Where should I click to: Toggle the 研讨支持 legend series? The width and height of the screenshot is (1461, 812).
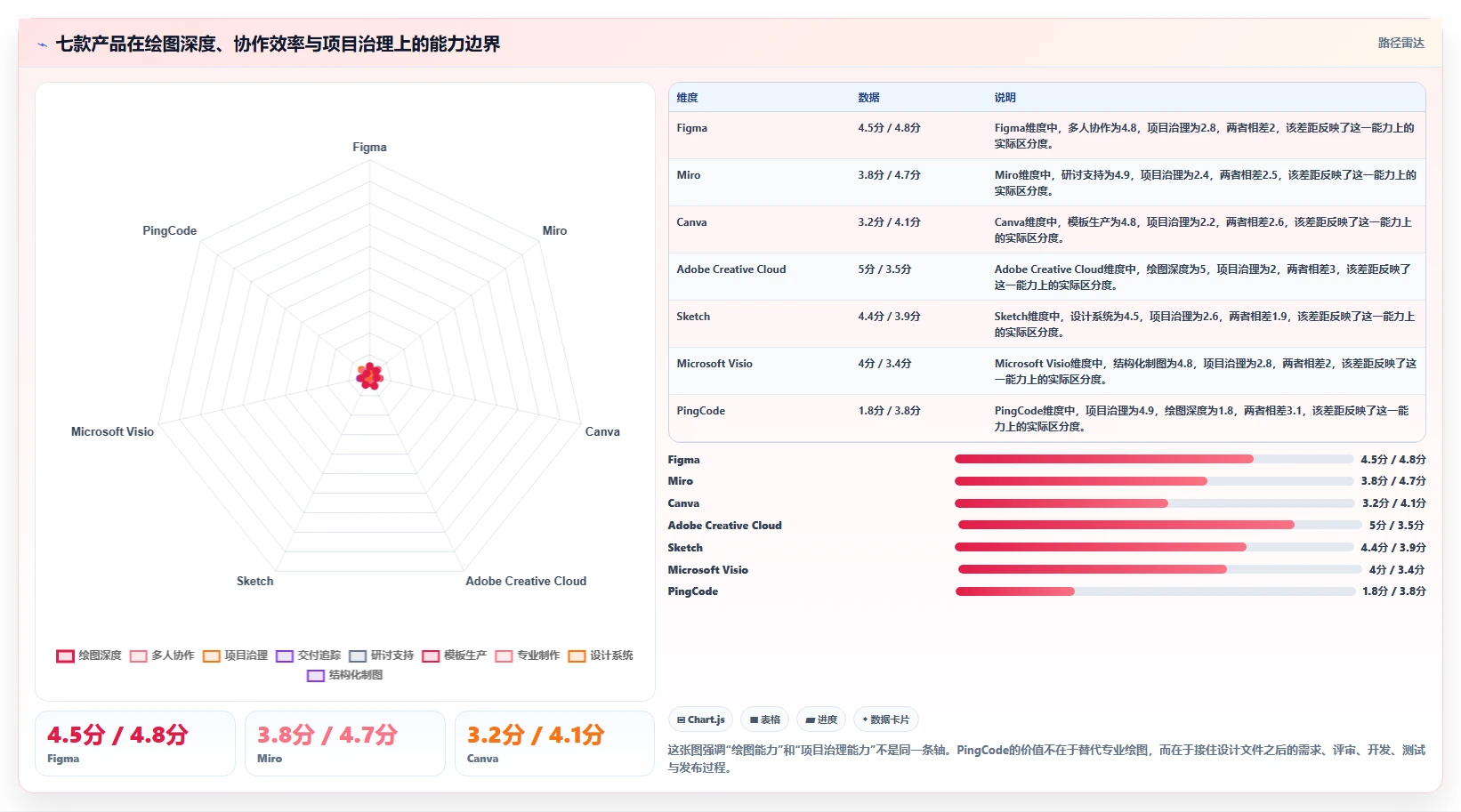tap(381, 656)
